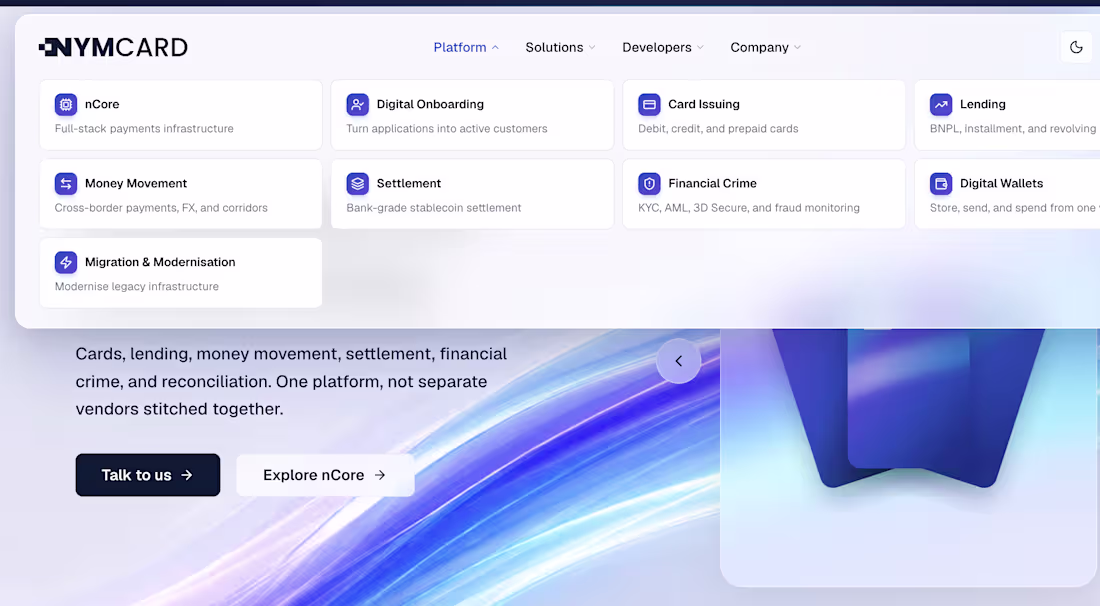Click 'Modernise legacy infrastructure' text
The height and width of the screenshot is (606, 1100).
137,286
